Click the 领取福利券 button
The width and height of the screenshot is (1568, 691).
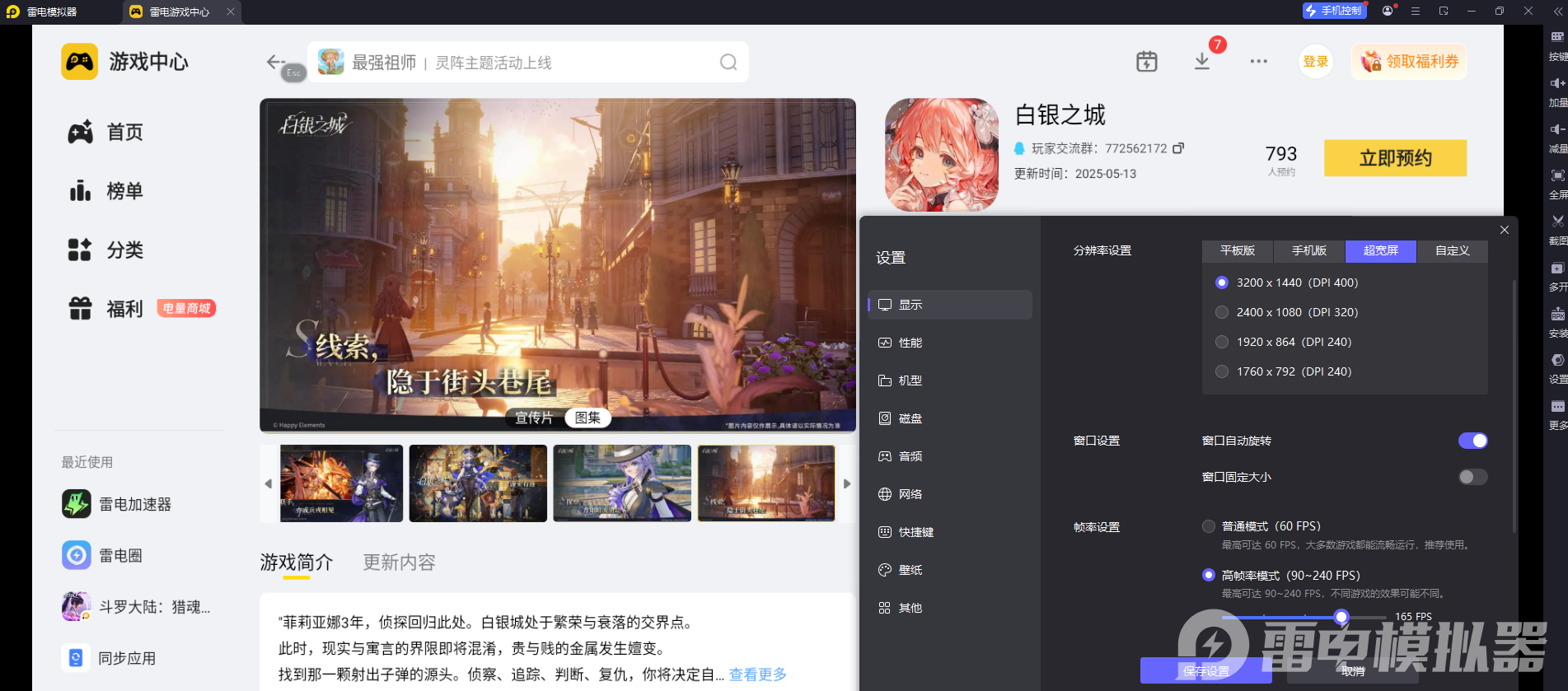[1409, 62]
